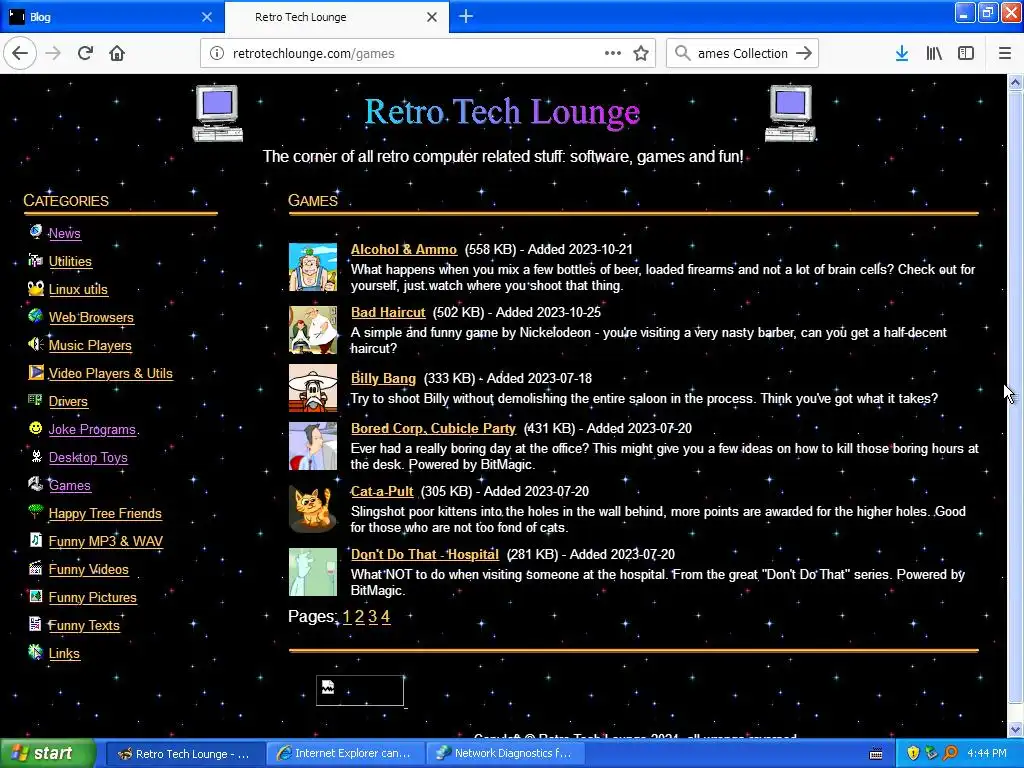Viewport: 1024px width, 768px height.
Task: Open the browser hamburger menu
Action: click(1004, 53)
